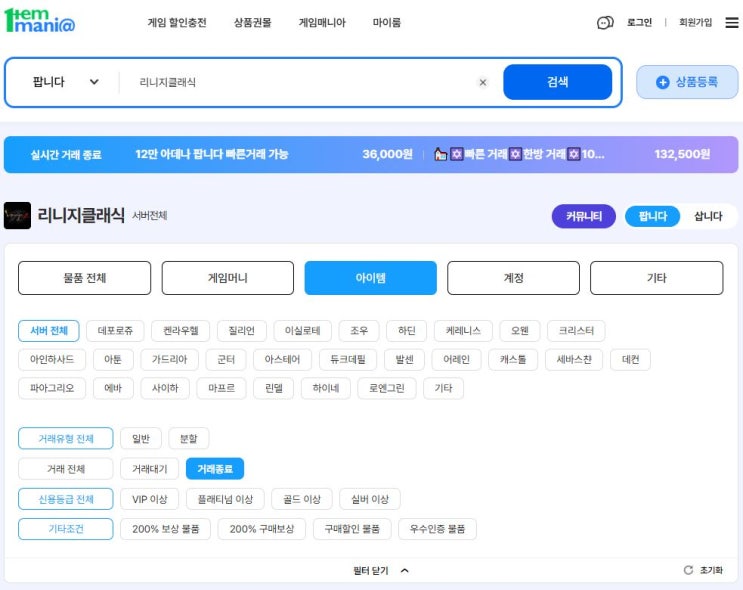Select the 게임머니 tab

(x=227, y=278)
